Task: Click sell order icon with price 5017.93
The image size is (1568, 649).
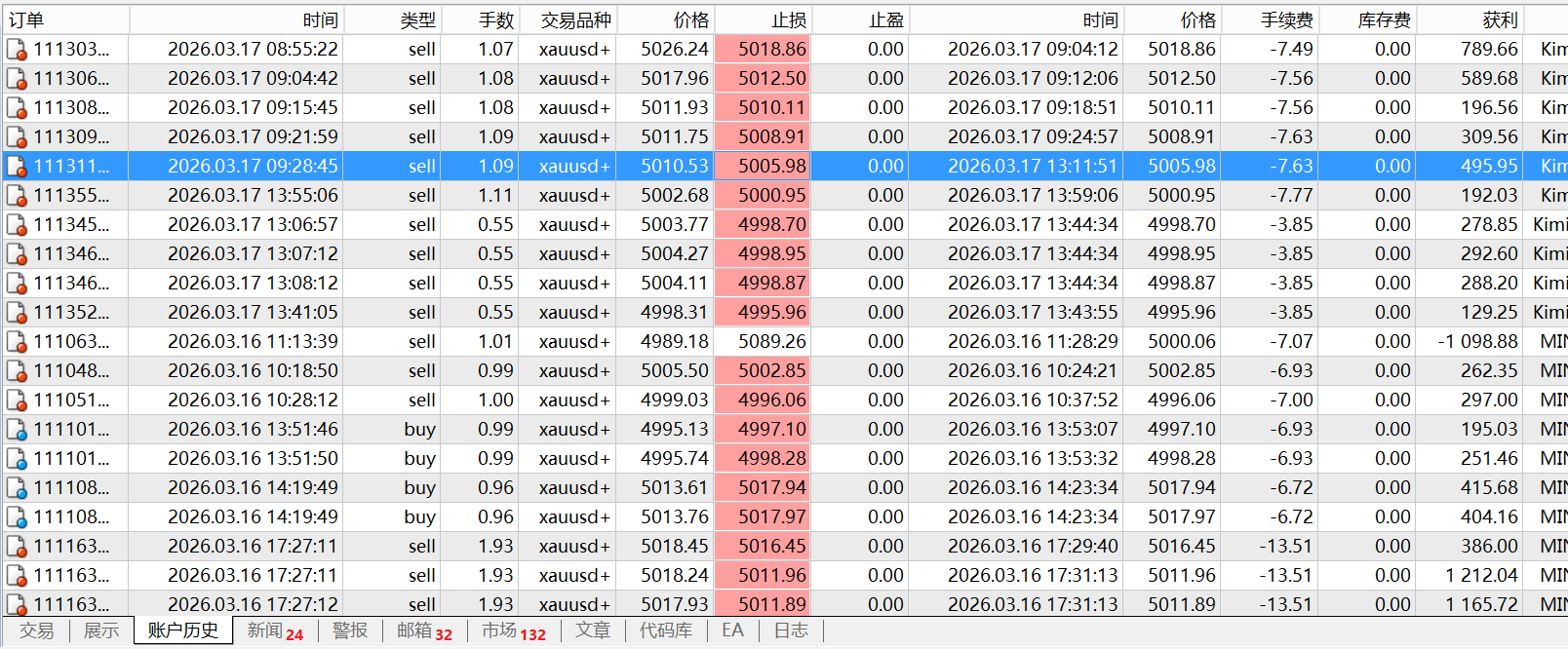Action: pos(17,604)
